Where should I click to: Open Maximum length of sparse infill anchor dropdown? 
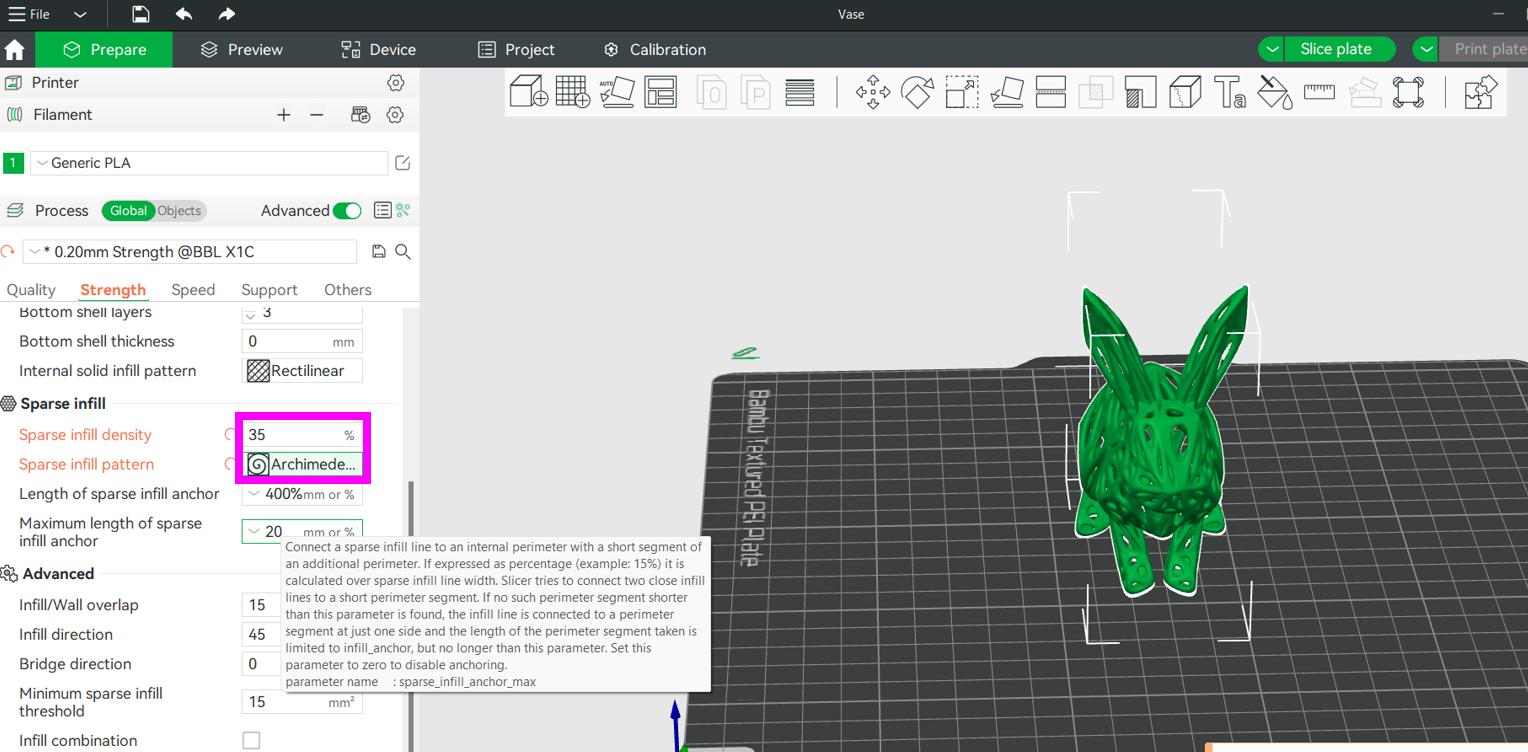point(302,531)
